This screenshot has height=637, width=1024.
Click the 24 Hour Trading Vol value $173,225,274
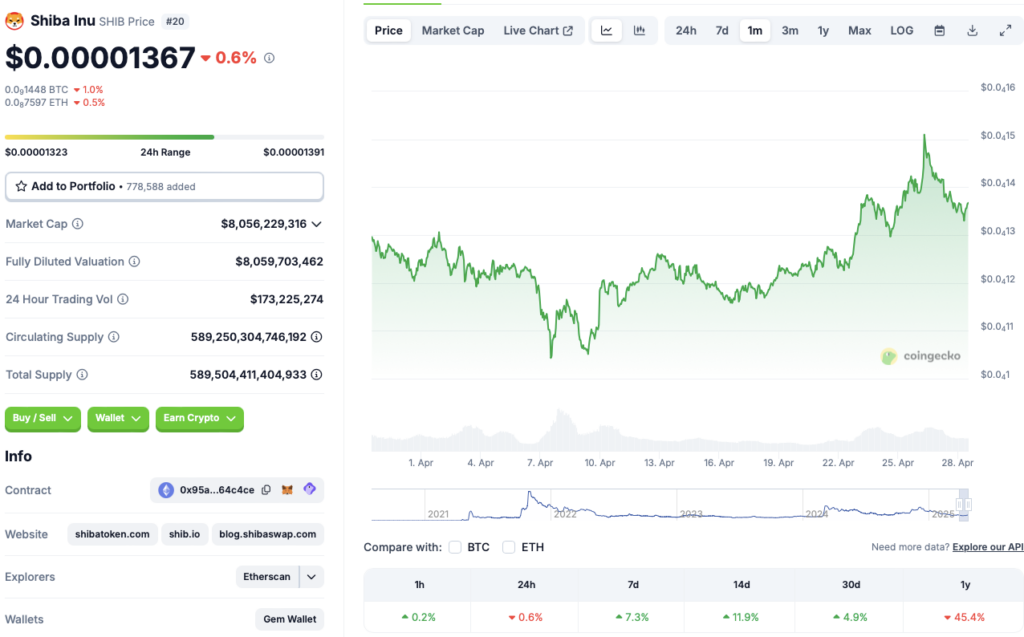[x=287, y=299]
